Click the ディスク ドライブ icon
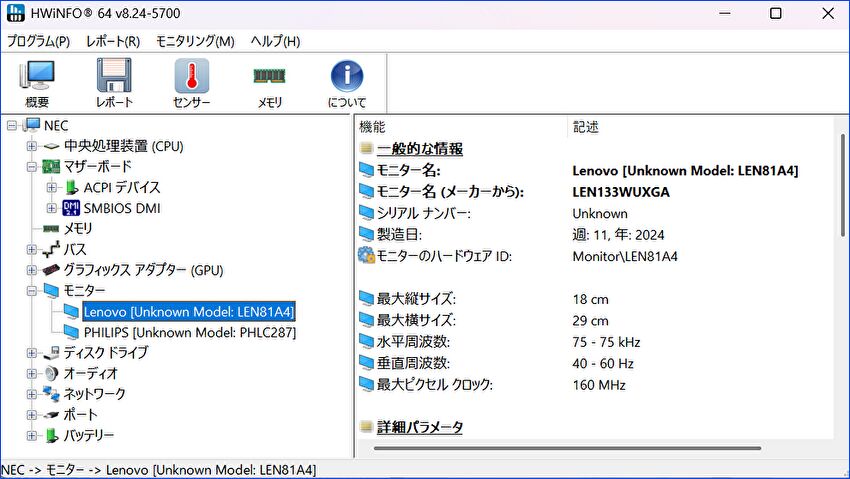This screenshot has width=850, height=479. [x=51, y=353]
